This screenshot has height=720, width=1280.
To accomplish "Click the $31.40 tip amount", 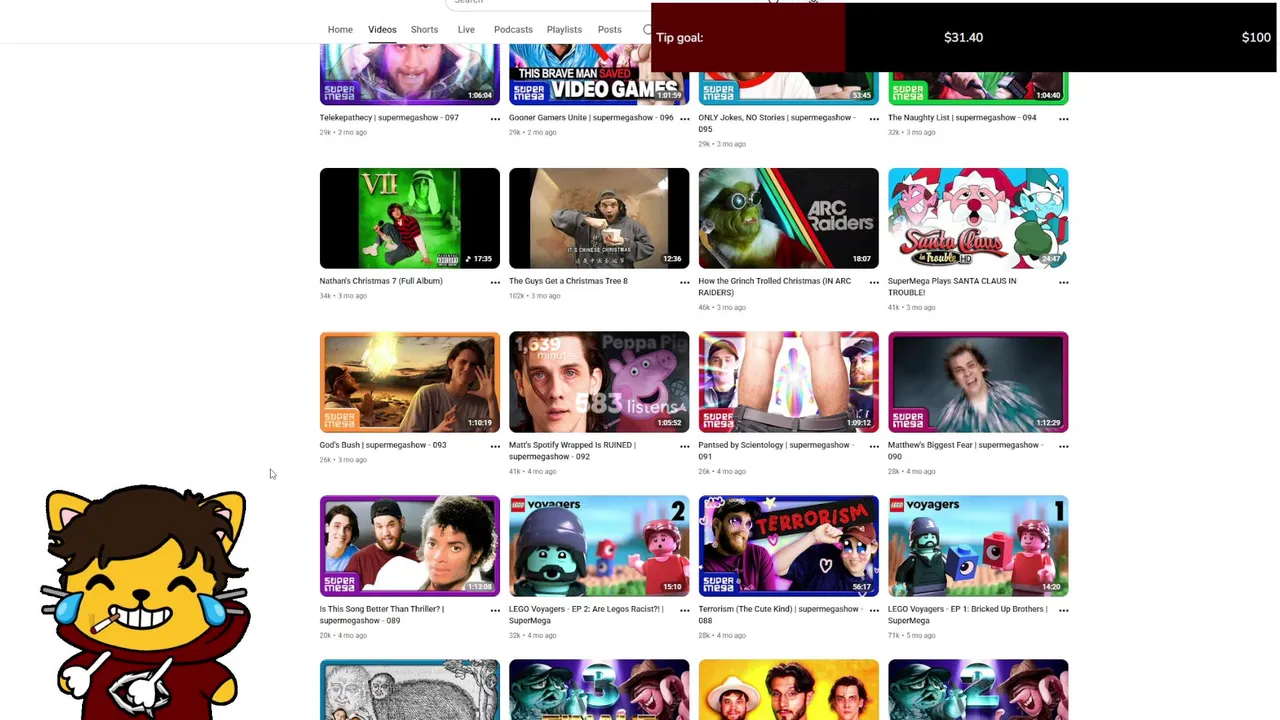I will (964, 37).
